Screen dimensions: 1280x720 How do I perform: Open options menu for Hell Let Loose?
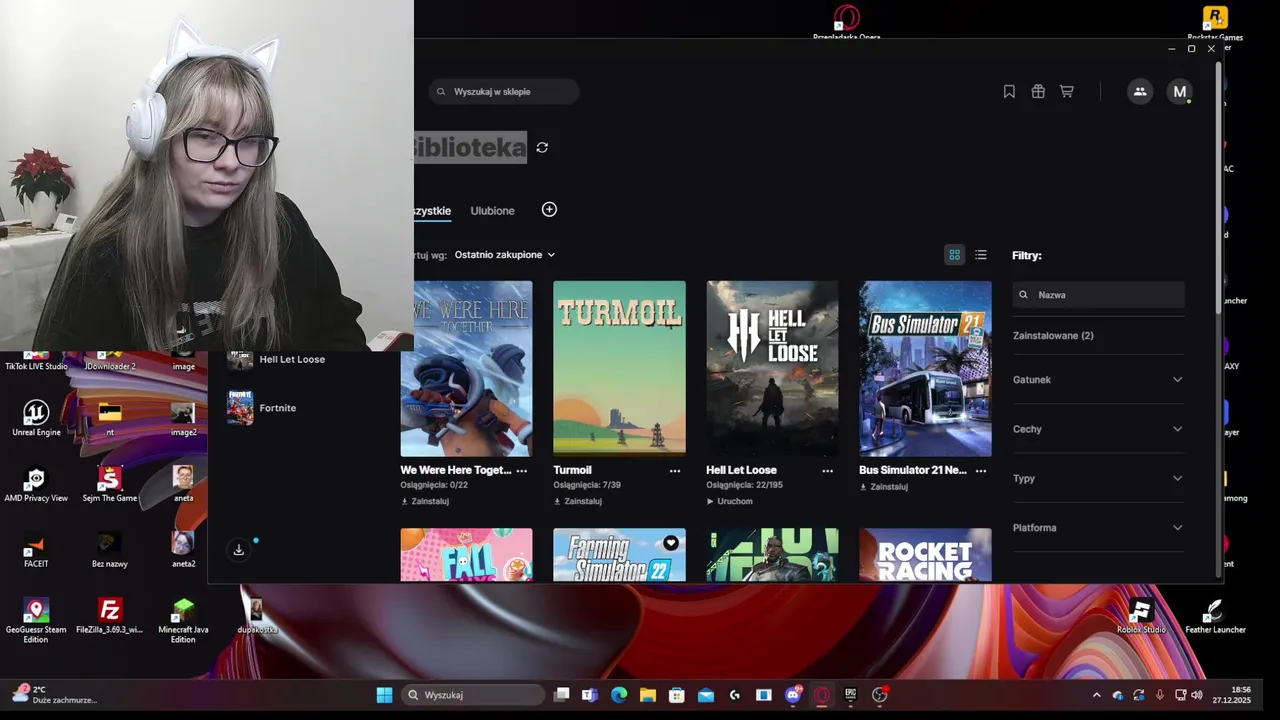[828, 470]
